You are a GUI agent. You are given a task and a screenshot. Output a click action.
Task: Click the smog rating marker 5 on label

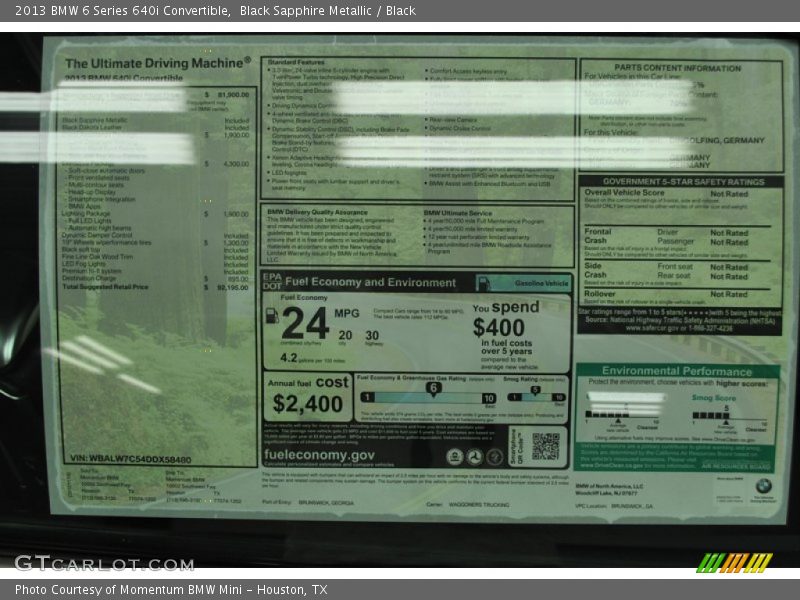tap(535, 390)
